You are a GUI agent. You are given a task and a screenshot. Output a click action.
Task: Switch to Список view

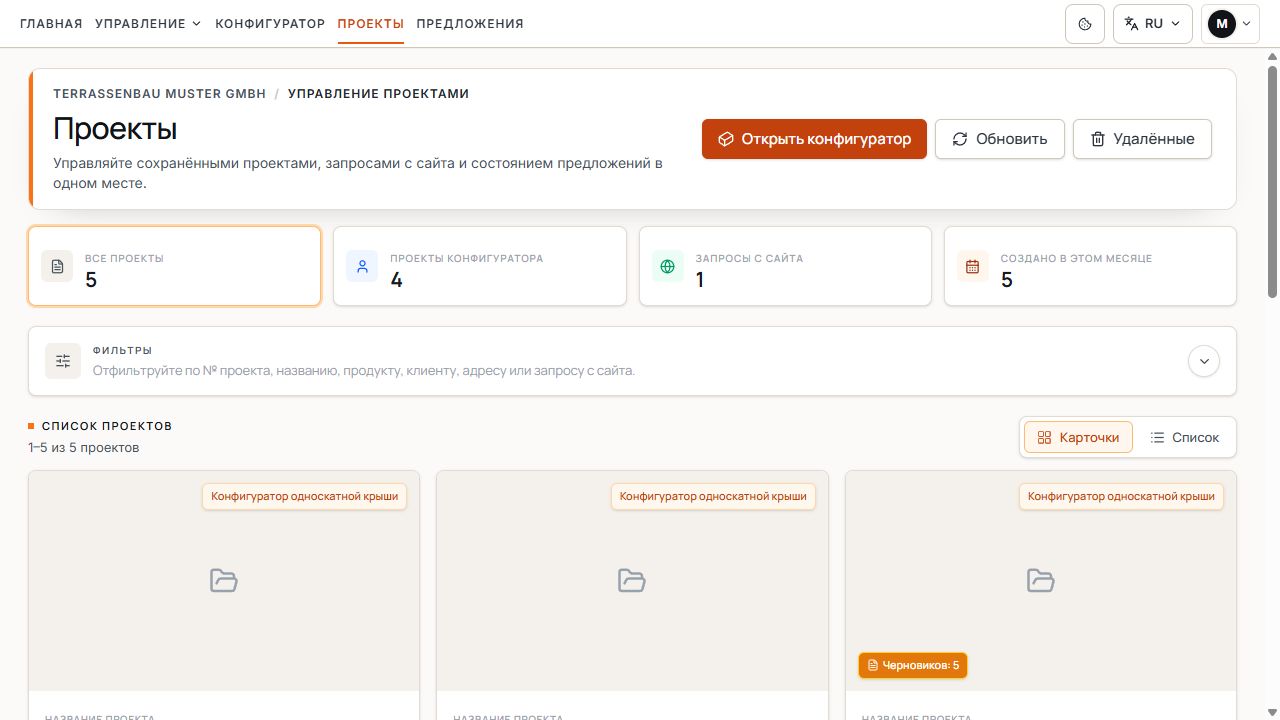[x=1185, y=437]
